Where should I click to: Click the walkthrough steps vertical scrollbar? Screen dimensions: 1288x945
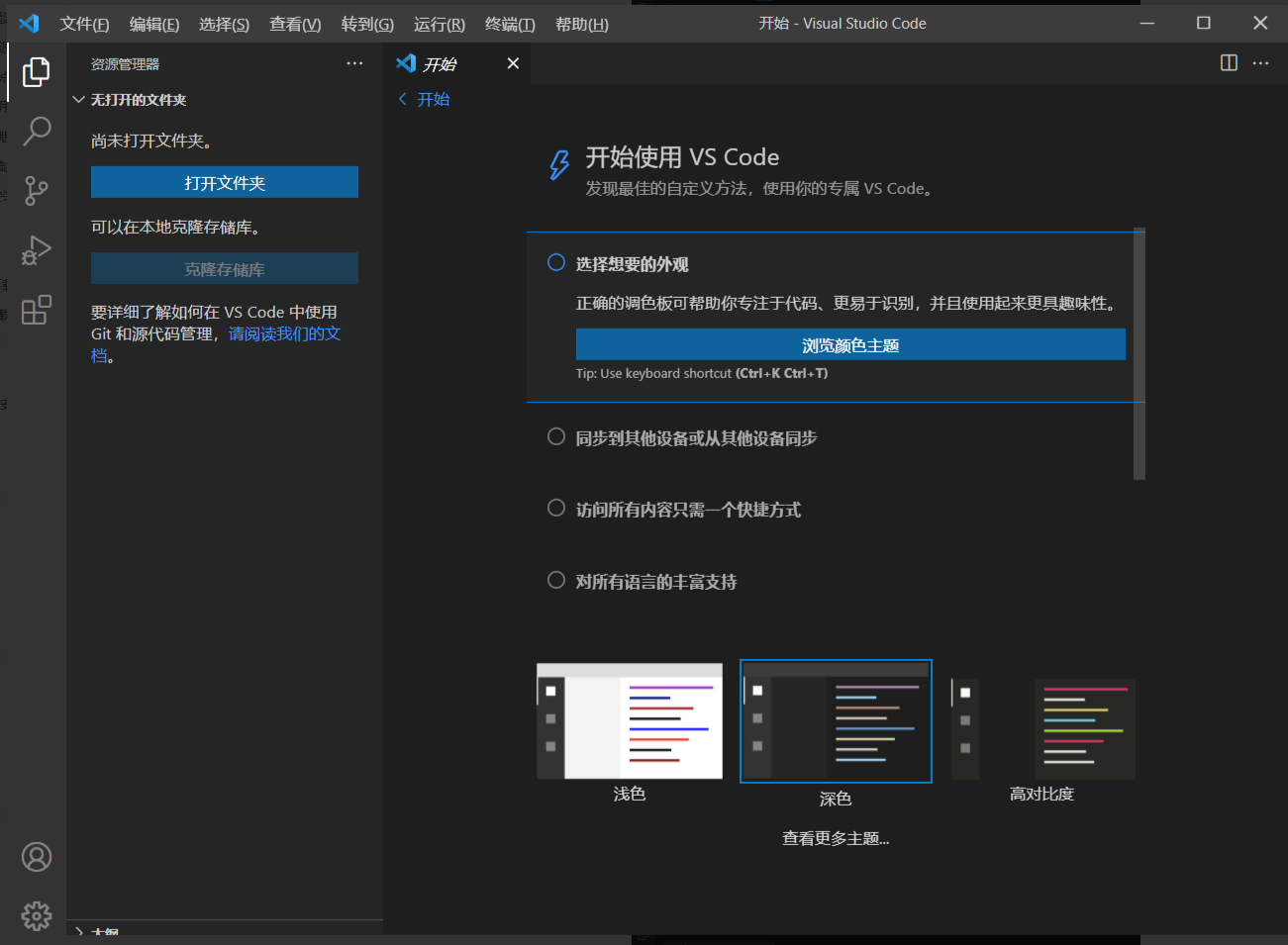1139,354
